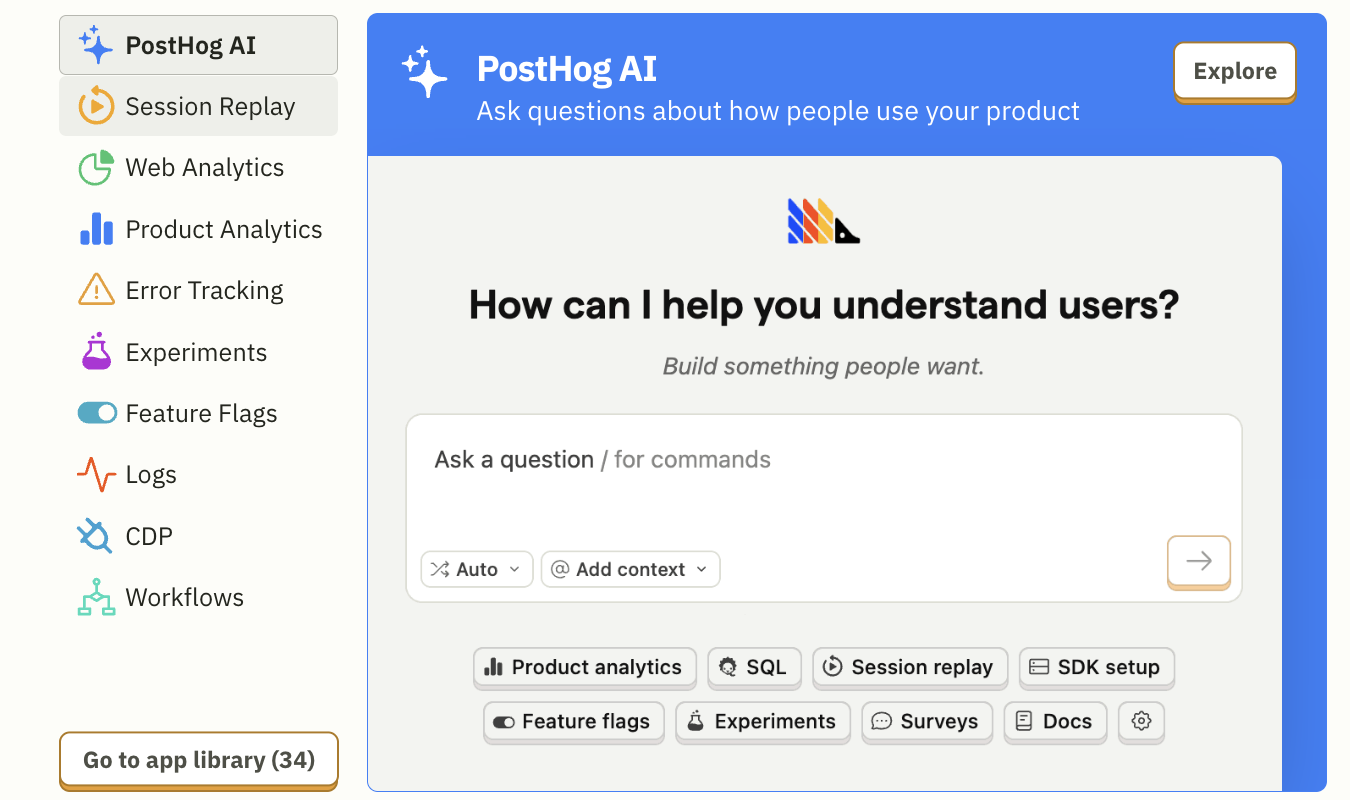Select the SQL shortcut chip
Image resolution: width=1350 pixels, height=800 pixels.
pos(754,667)
